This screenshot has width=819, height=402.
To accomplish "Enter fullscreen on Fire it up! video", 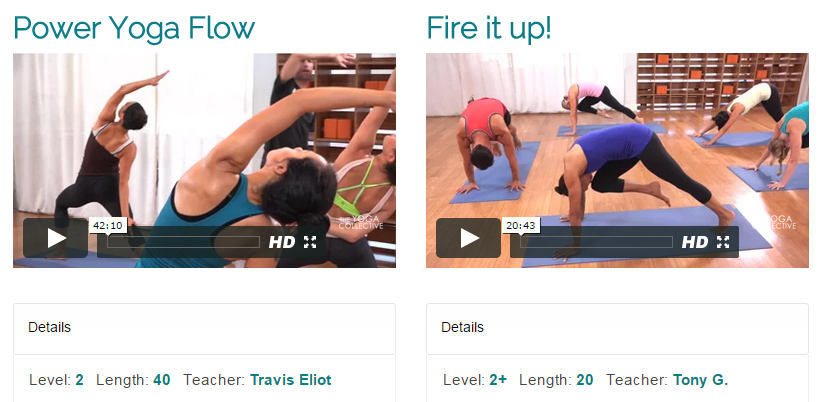I will [723, 242].
